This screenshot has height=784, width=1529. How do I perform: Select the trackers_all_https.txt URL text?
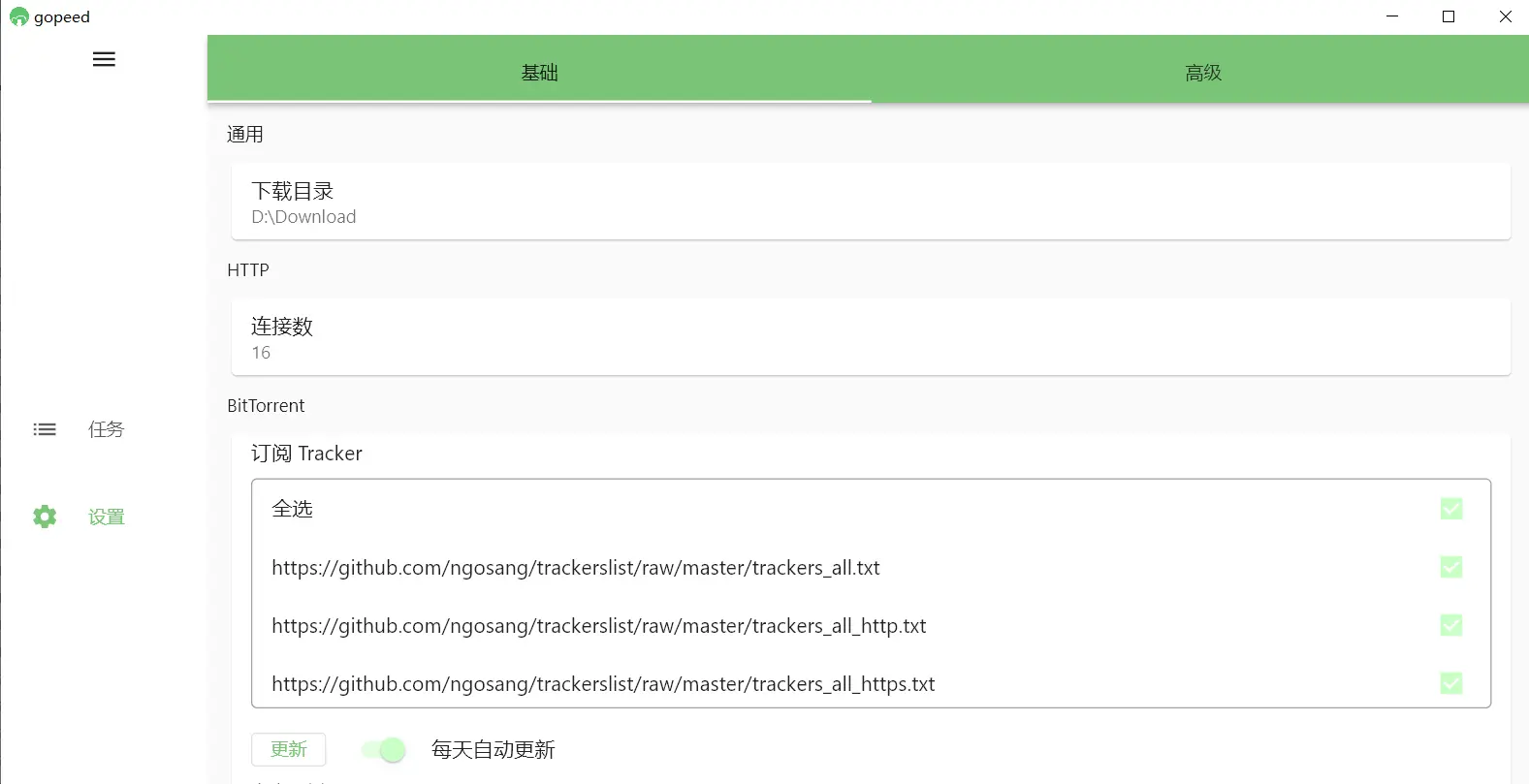(603, 684)
